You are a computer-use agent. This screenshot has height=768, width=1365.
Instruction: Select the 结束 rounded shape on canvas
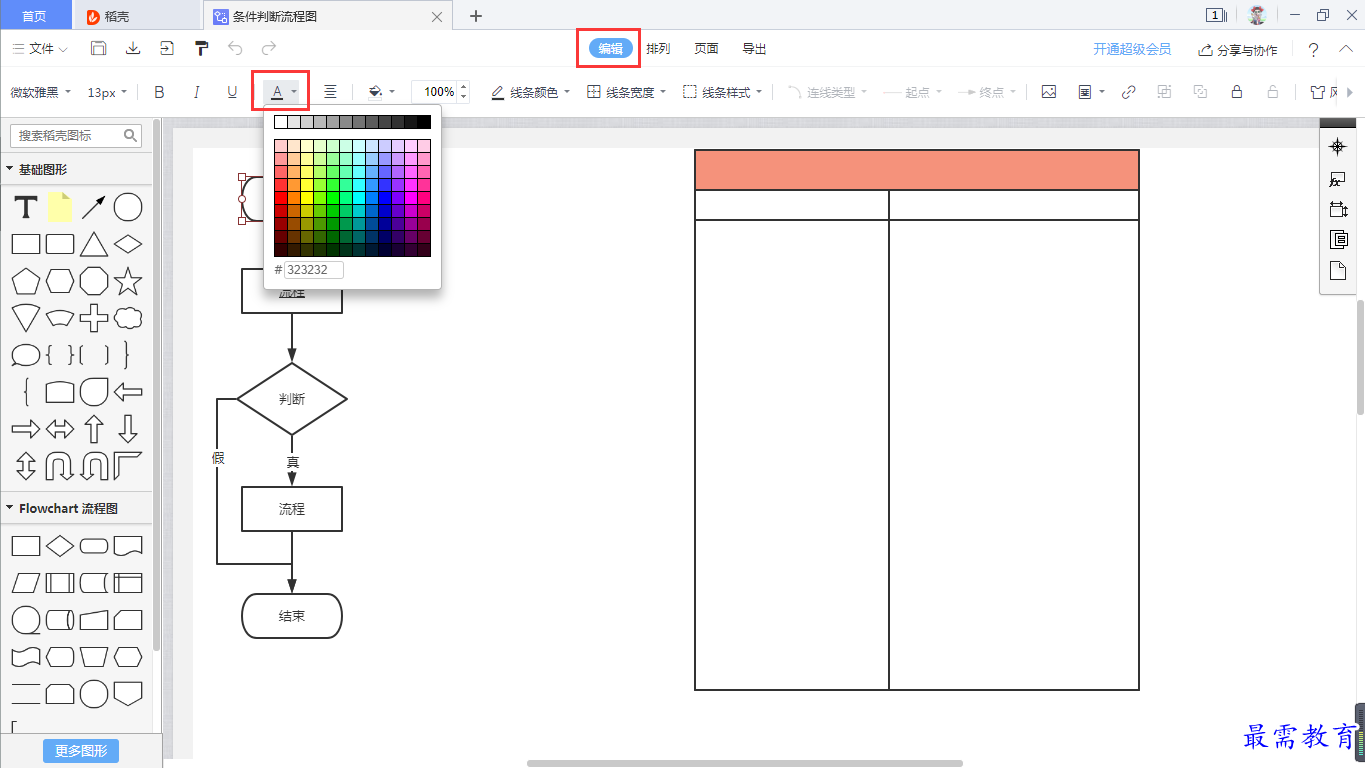click(x=292, y=616)
